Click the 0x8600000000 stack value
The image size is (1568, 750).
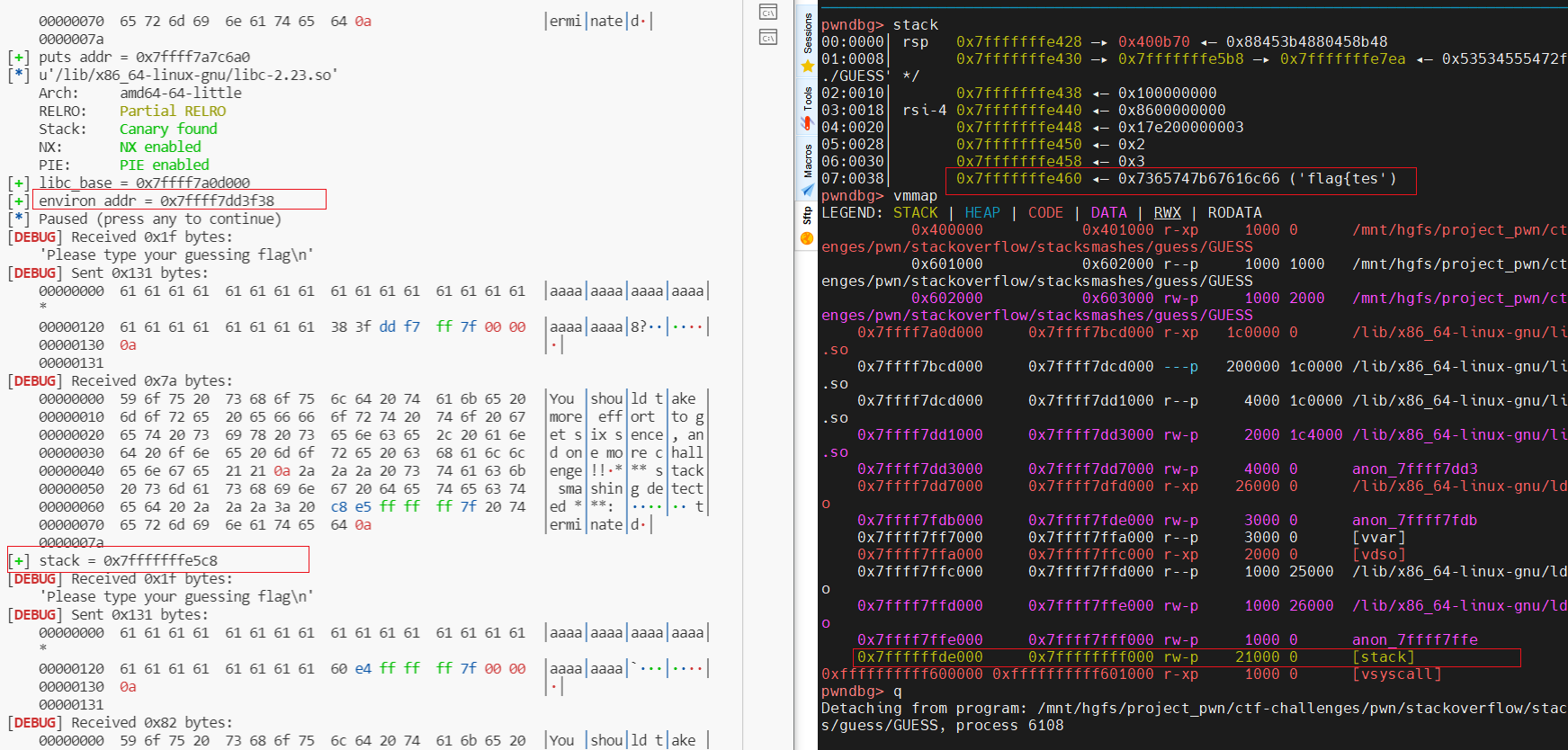[1172, 110]
